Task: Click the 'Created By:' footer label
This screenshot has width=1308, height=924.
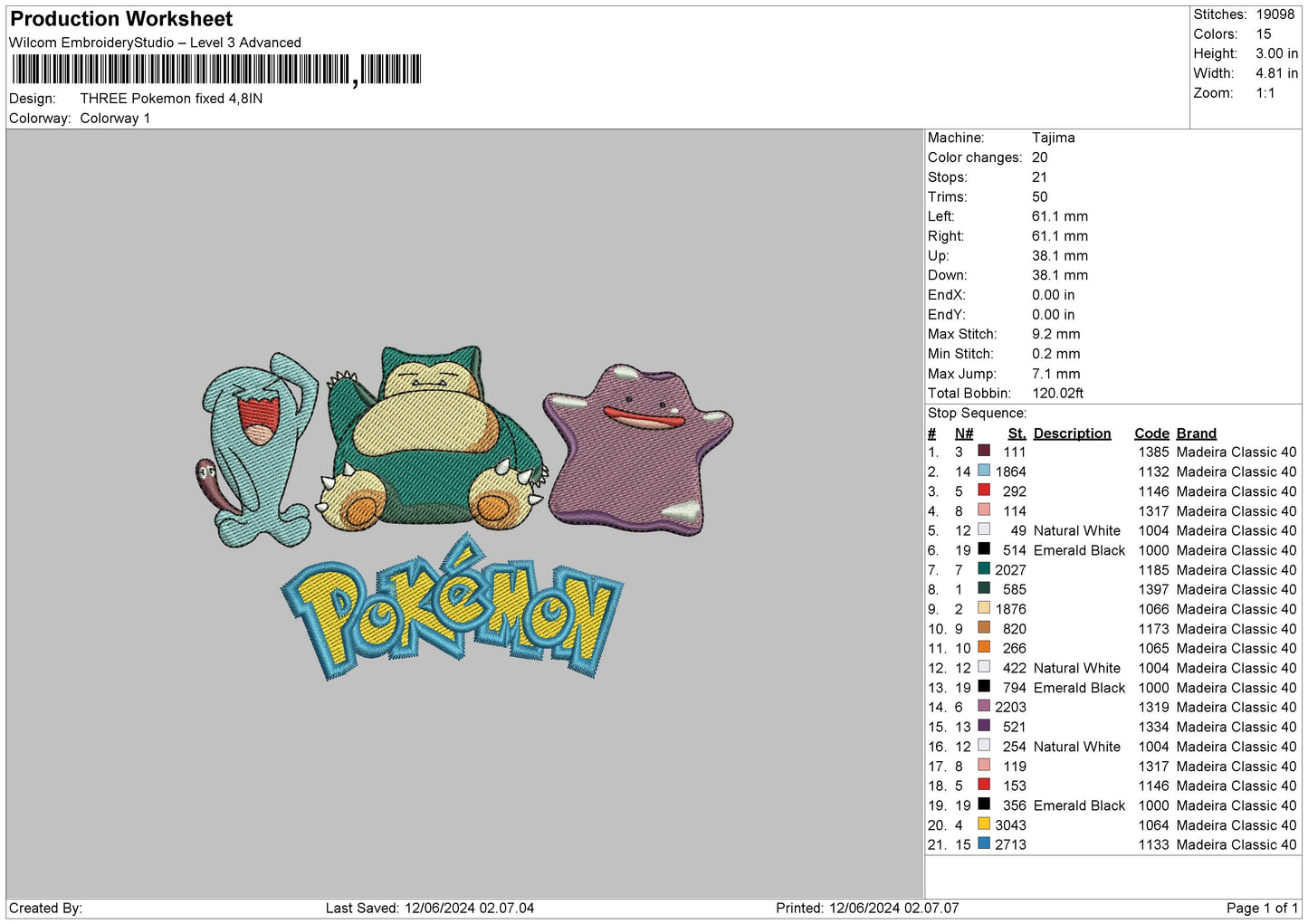Action: pyautogui.click(x=46, y=908)
